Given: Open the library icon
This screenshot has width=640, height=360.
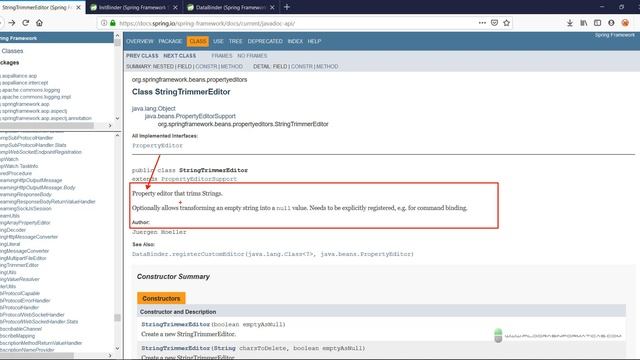Looking at the screenshot, I should tap(584, 23).
